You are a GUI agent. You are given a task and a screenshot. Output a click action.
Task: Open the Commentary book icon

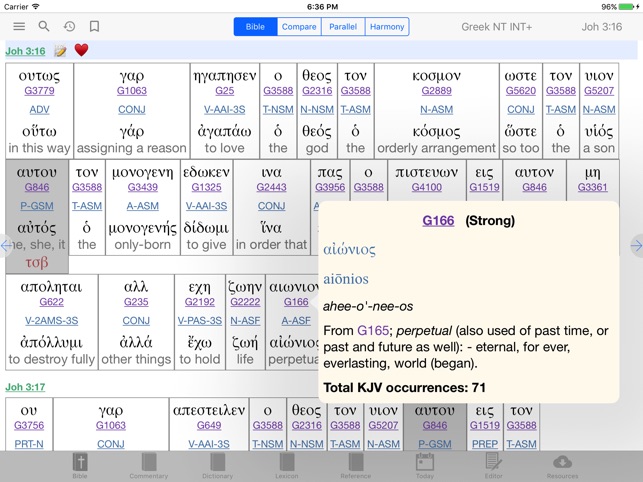point(148,466)
